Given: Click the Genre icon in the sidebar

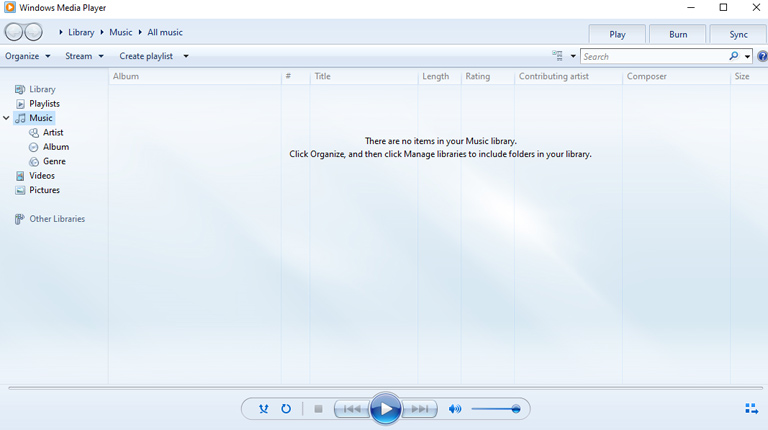Looking at the screenshot, I should pos(34,162).
